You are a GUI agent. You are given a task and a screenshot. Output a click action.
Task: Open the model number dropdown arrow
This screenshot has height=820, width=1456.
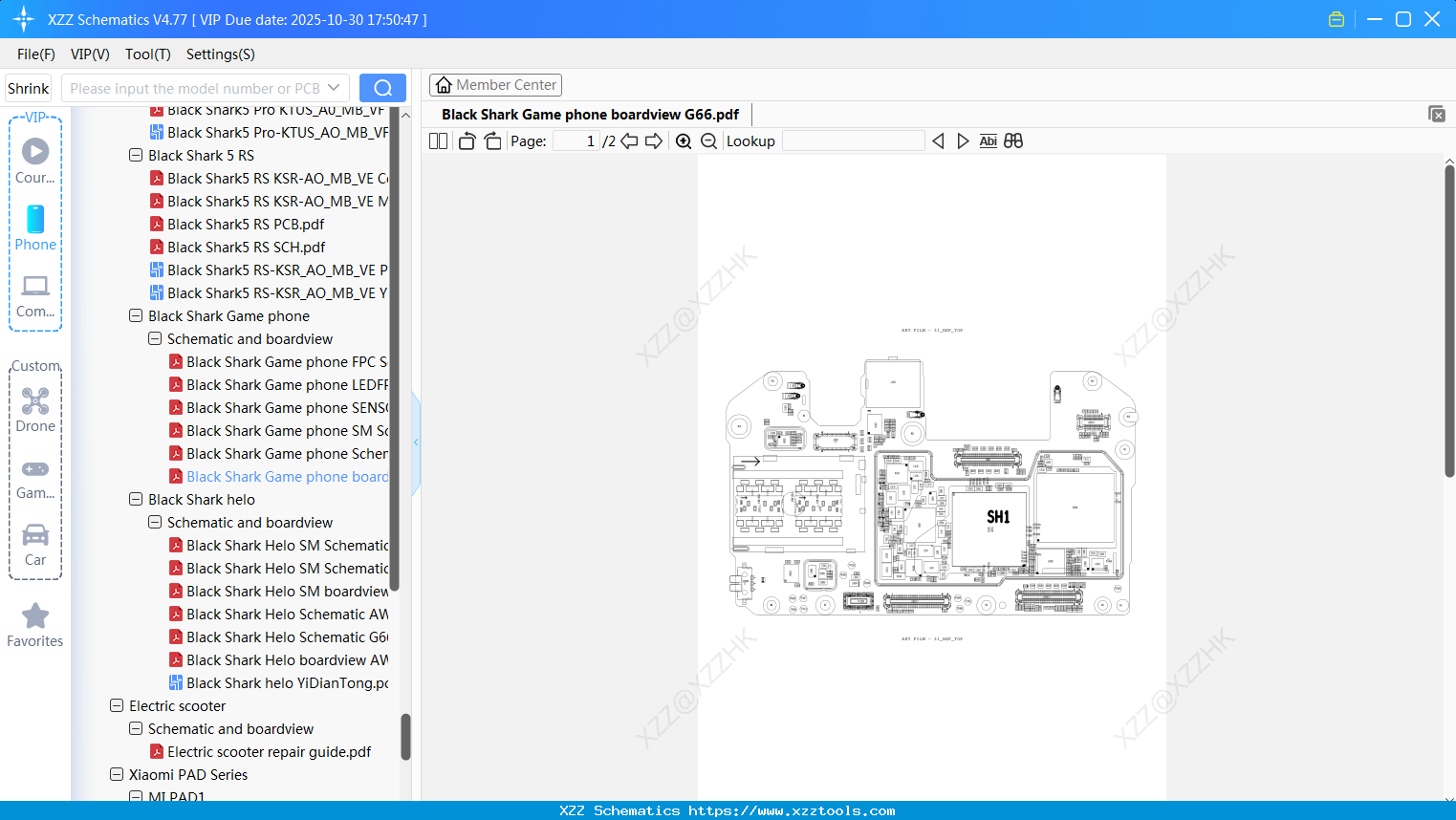point(334,88)
